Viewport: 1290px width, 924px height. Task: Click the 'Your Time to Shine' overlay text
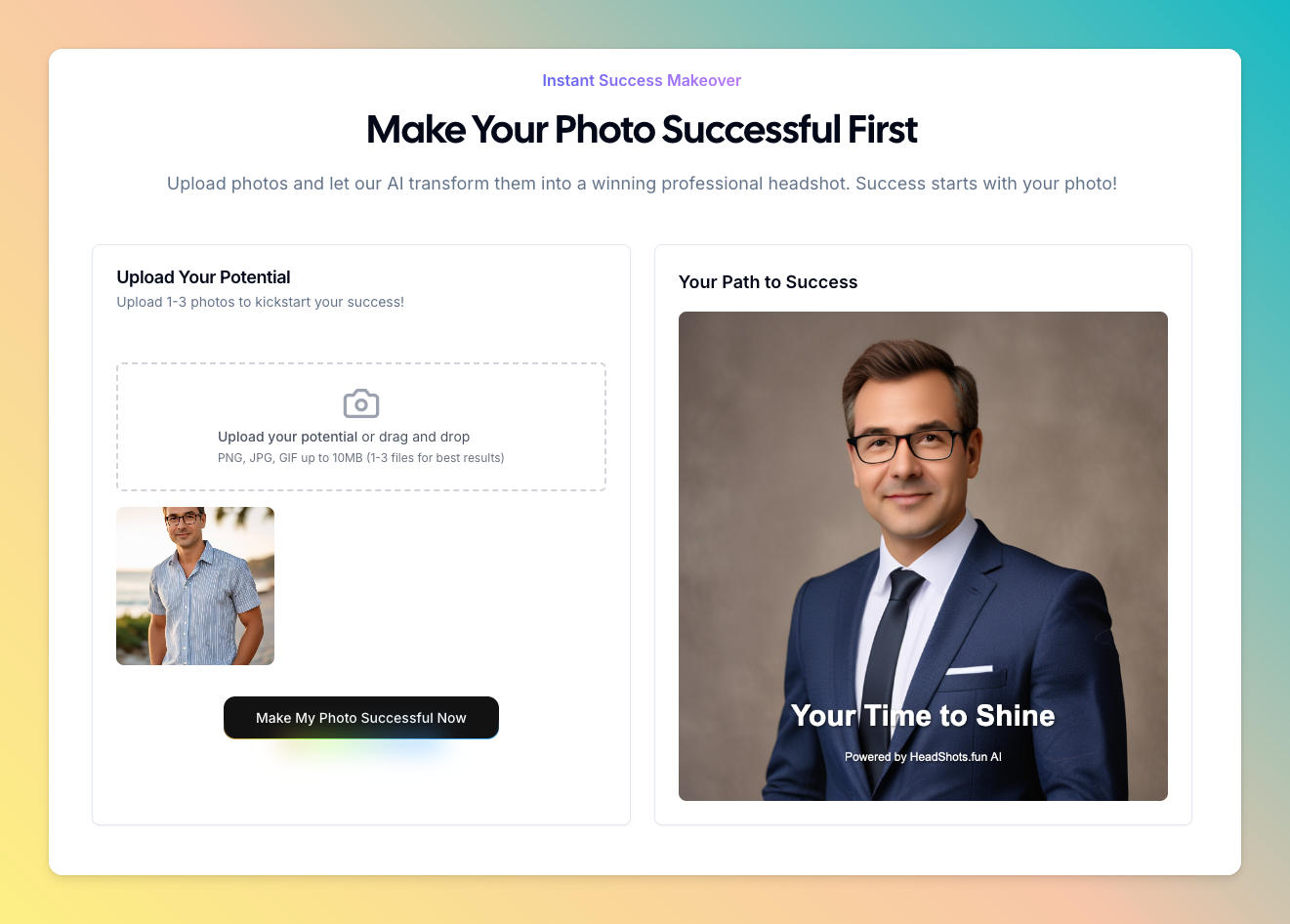point(923,716)
